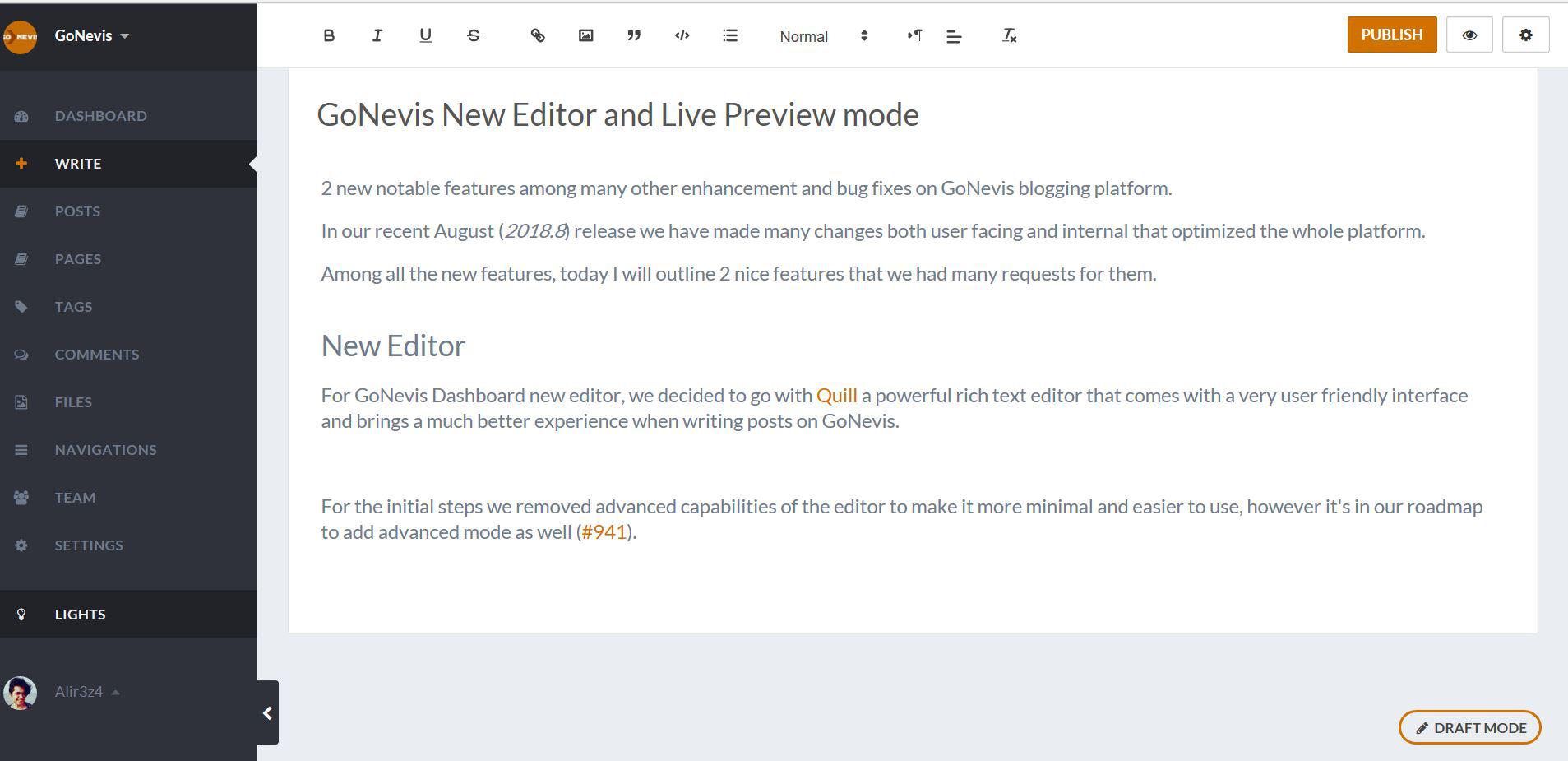Expand the Alir3z4 user menu
This screenshot has width=1568, height=761.
coord(87,692)
